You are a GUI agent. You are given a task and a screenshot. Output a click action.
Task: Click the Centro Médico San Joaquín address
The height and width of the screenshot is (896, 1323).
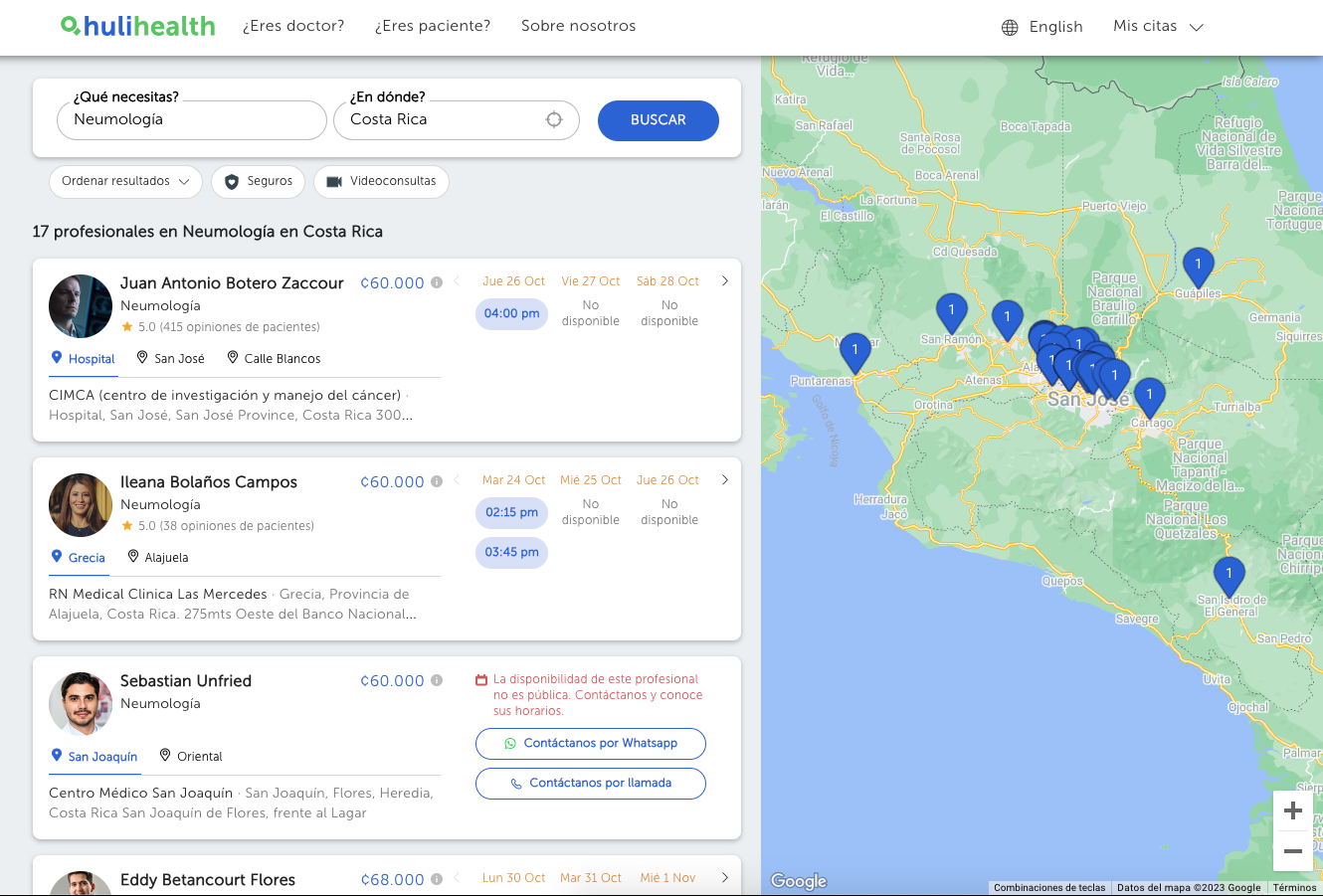(x=241, y=803)
